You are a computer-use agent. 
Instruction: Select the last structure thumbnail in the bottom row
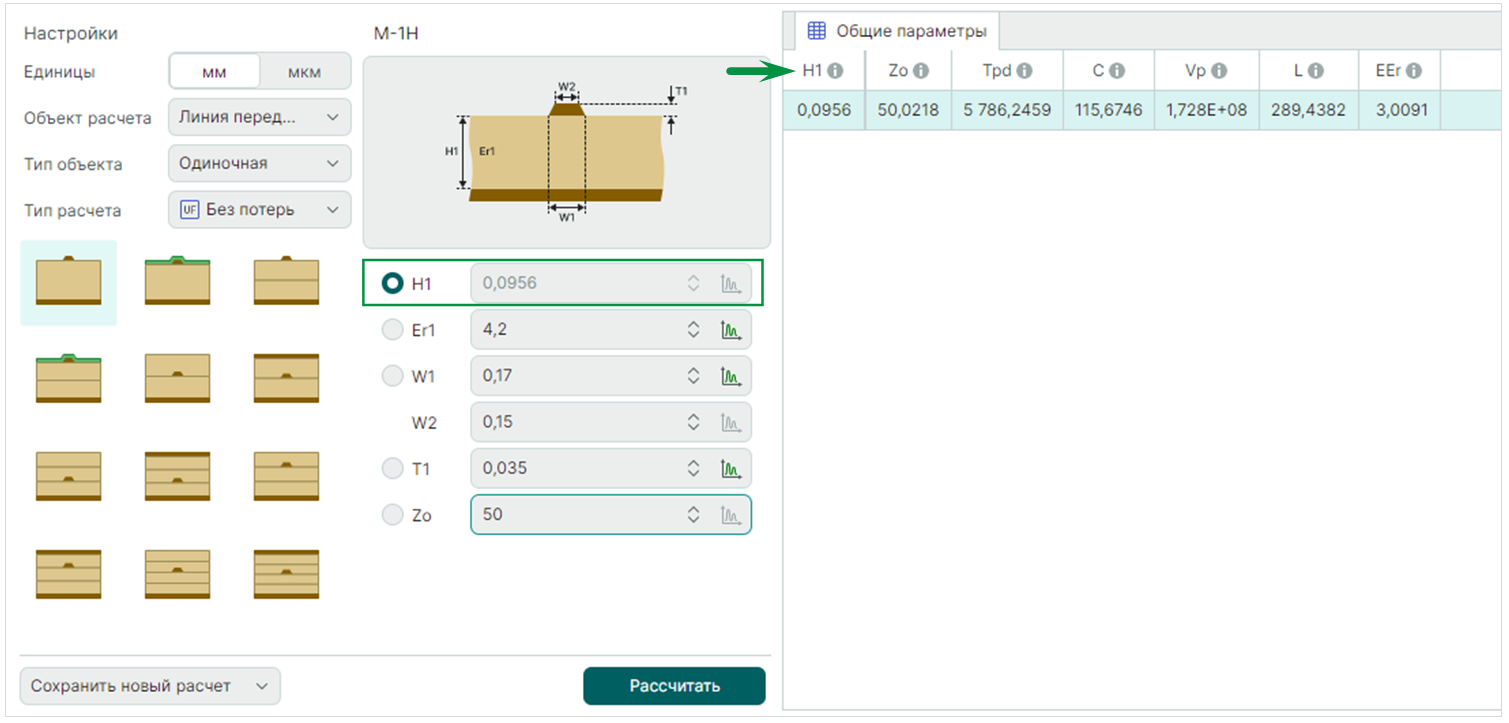pos(286,574)
